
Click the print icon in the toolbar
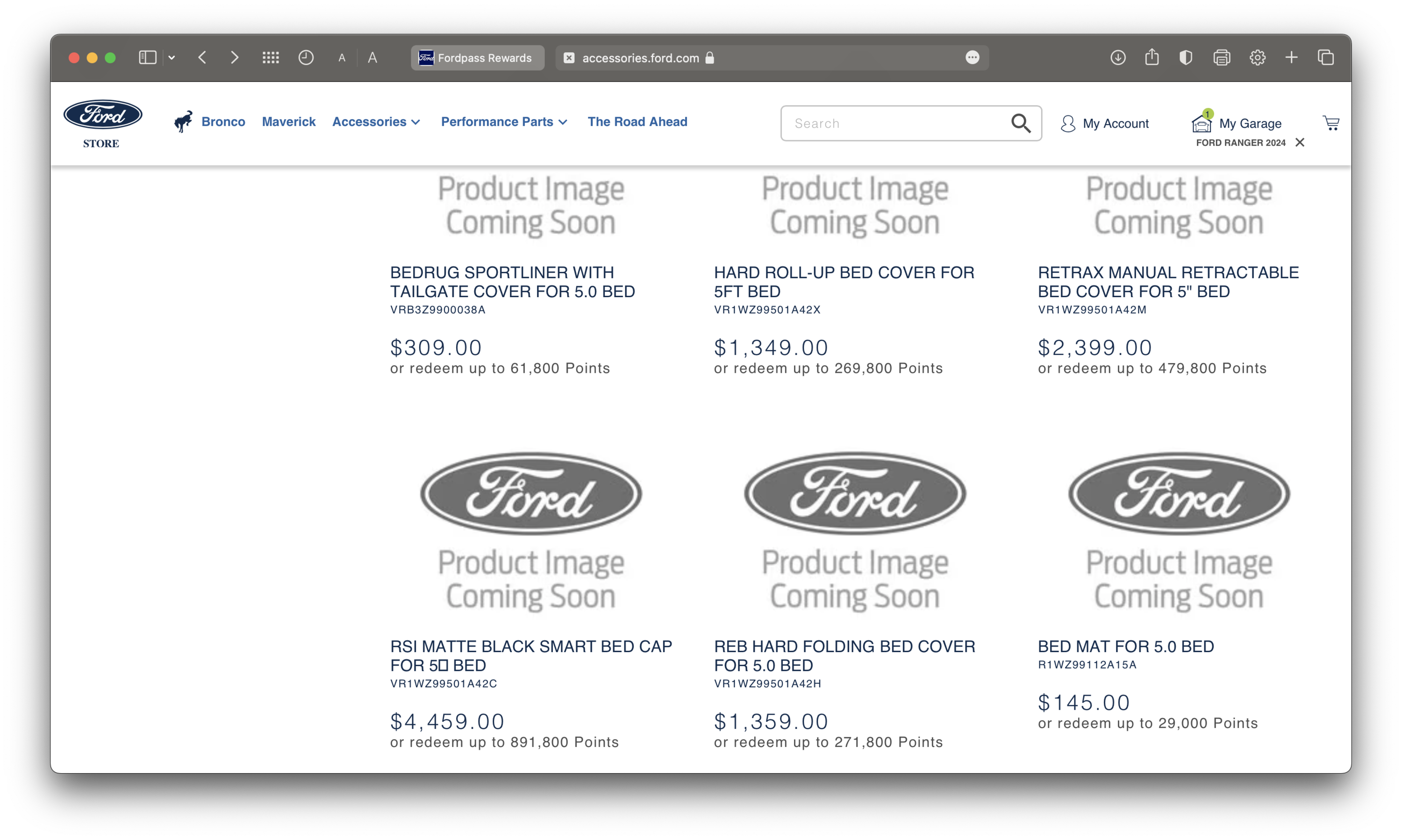[1222, 57]
